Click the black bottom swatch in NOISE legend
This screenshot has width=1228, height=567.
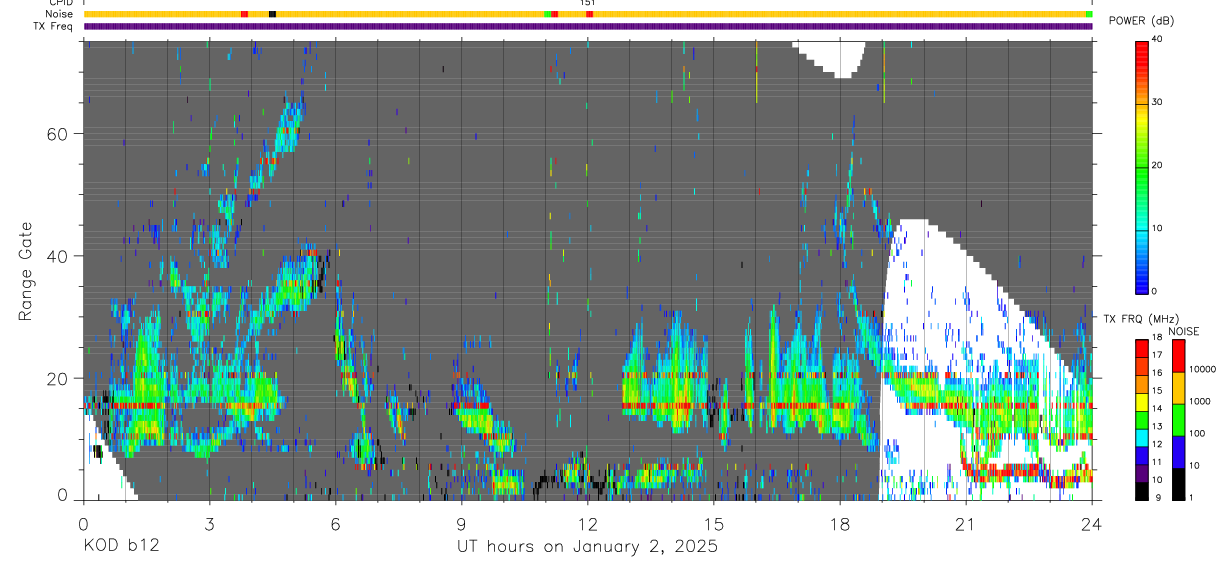(x=1178, y=484)
